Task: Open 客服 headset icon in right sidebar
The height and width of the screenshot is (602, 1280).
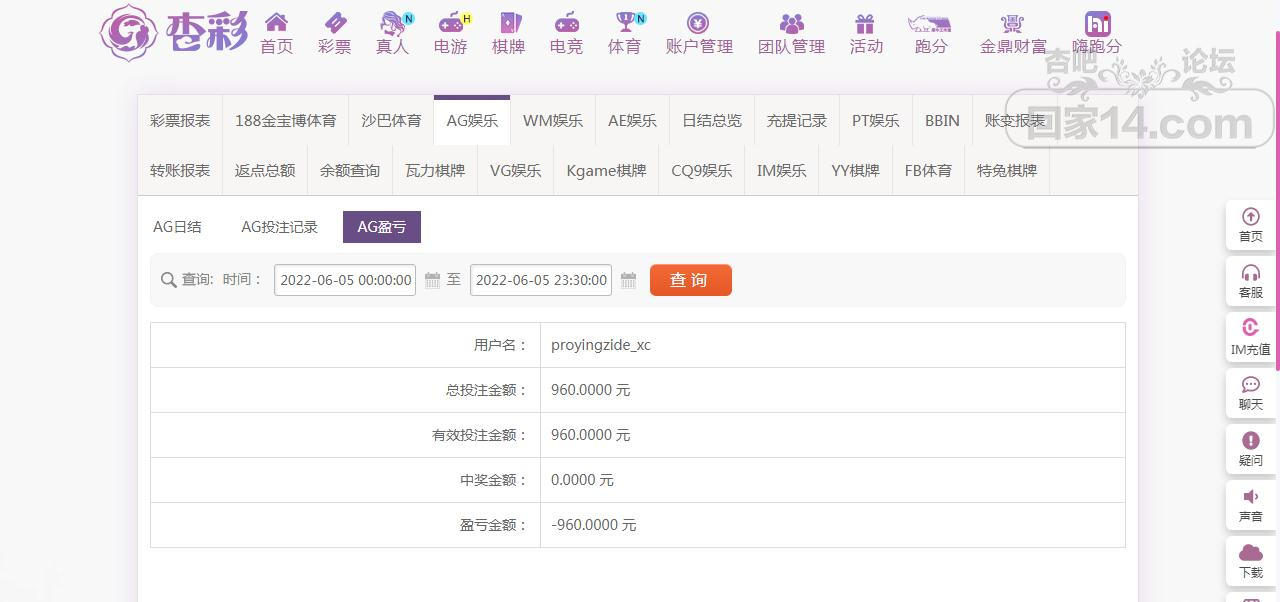Action: [1250, 273]
